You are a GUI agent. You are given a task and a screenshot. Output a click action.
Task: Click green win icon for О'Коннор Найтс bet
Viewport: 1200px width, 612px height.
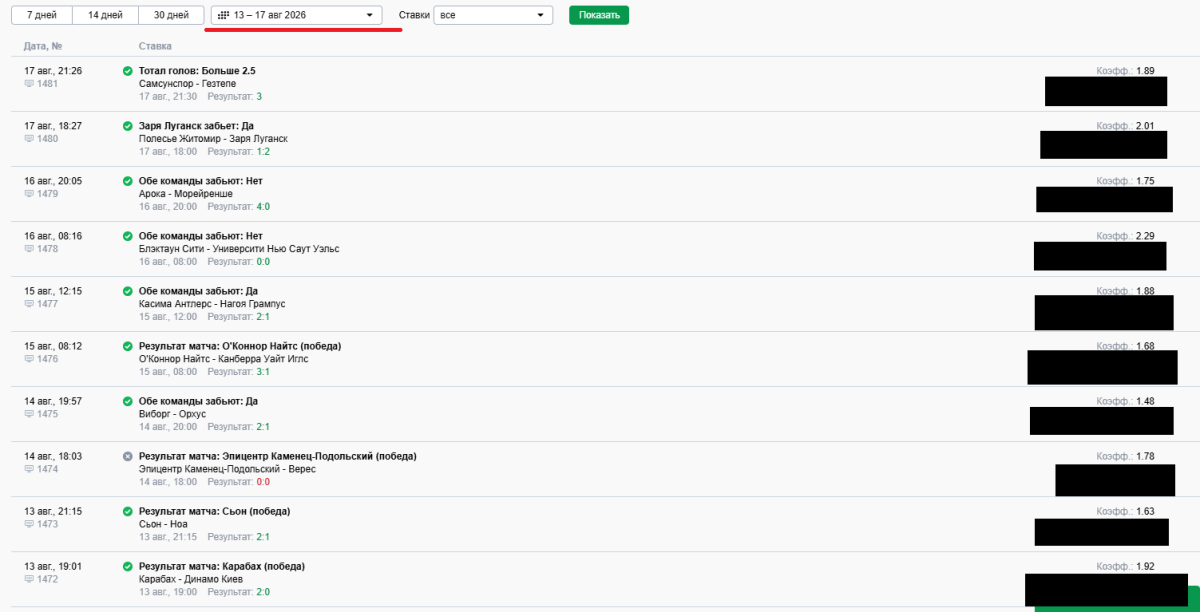click(127, 346)
